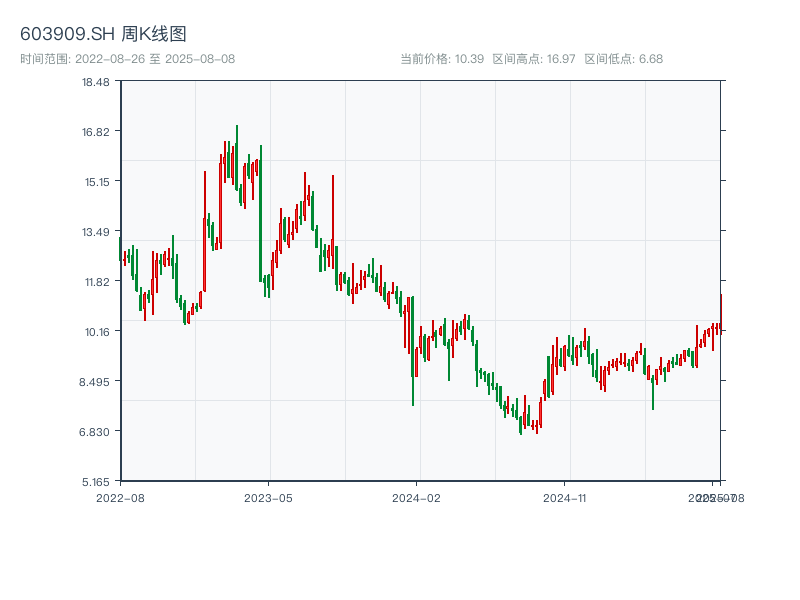Click the 当前价格 10.39 label
The image size is (800, 600).
click(442, 59)
